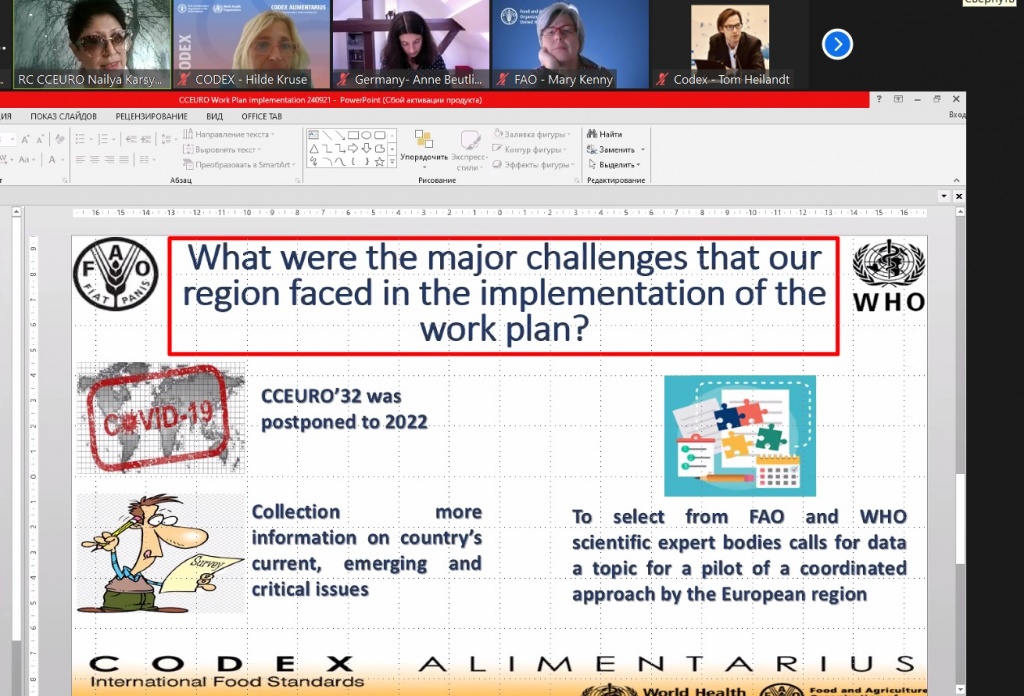Select the puzzle pieces illustration
The width and height of the screenshot is (1024, 696).
pyautogui.click(x=740, y=436)
